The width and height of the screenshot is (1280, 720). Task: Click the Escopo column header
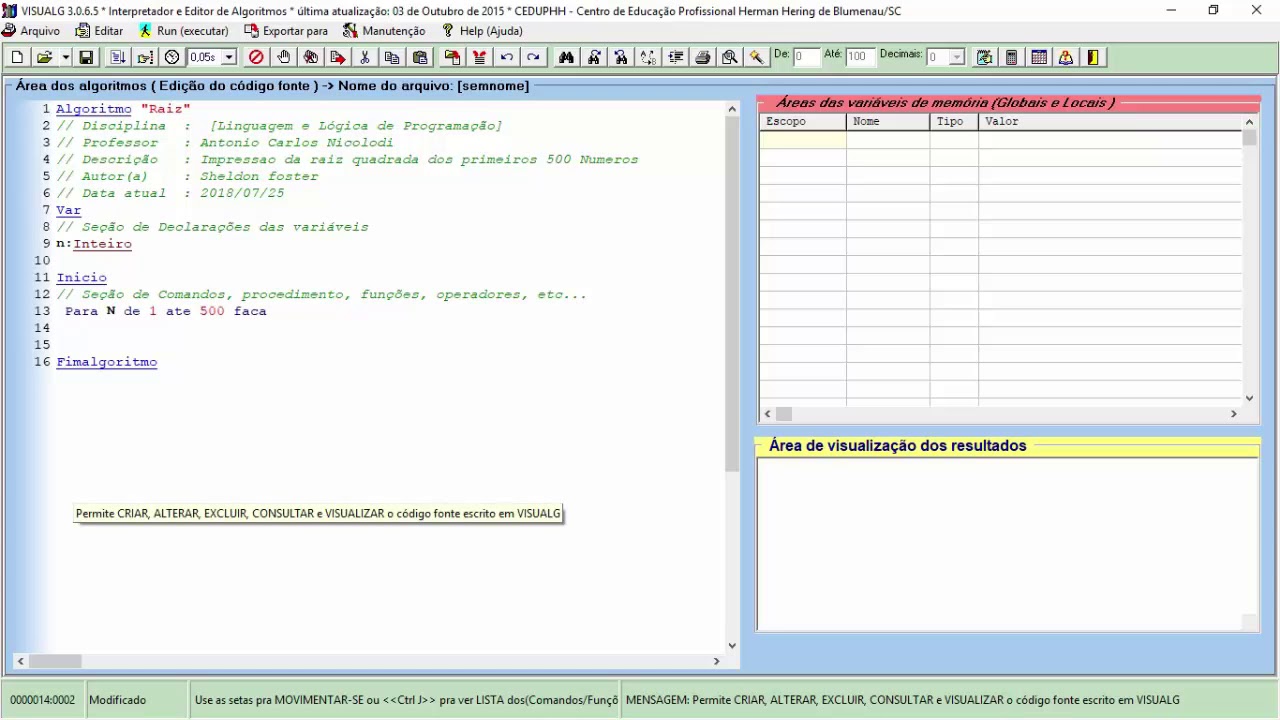tap(803, 121)
